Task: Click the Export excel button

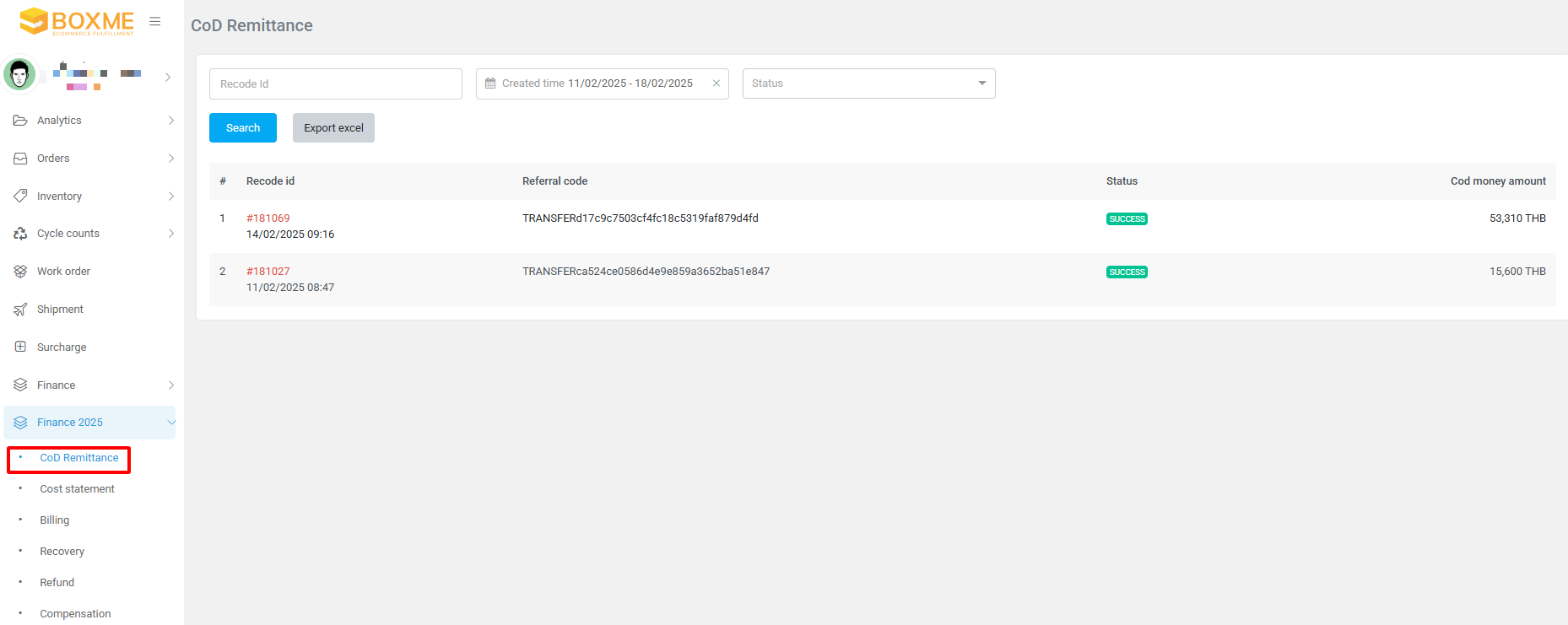Action: click(333, 128)
